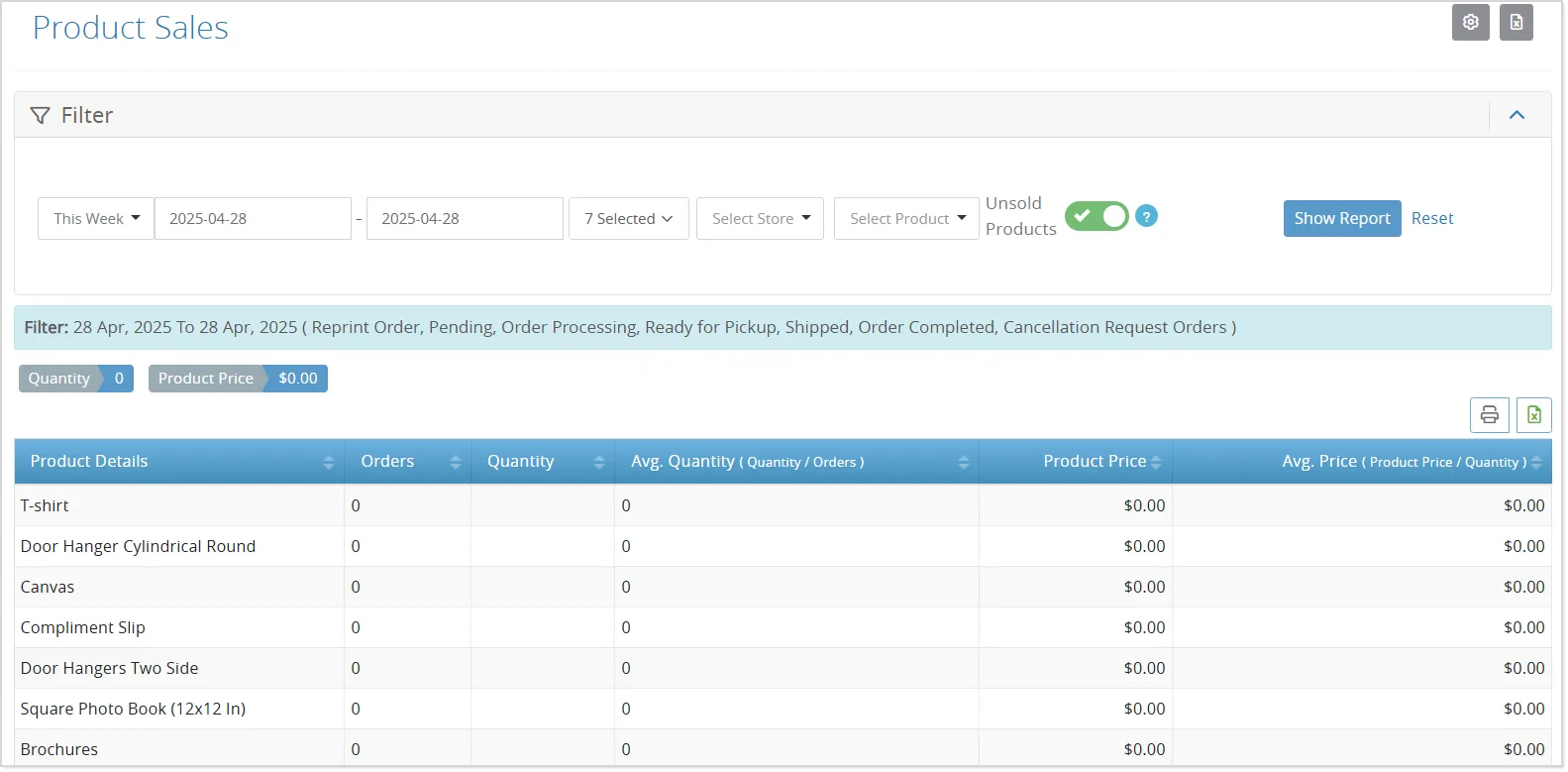
Task: Click the Reset link
Action: click(x=1432, y=218)
